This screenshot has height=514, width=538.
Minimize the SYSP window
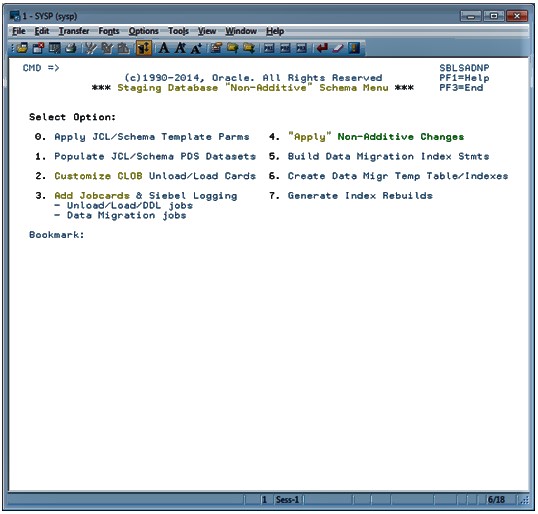pos(471,16)
